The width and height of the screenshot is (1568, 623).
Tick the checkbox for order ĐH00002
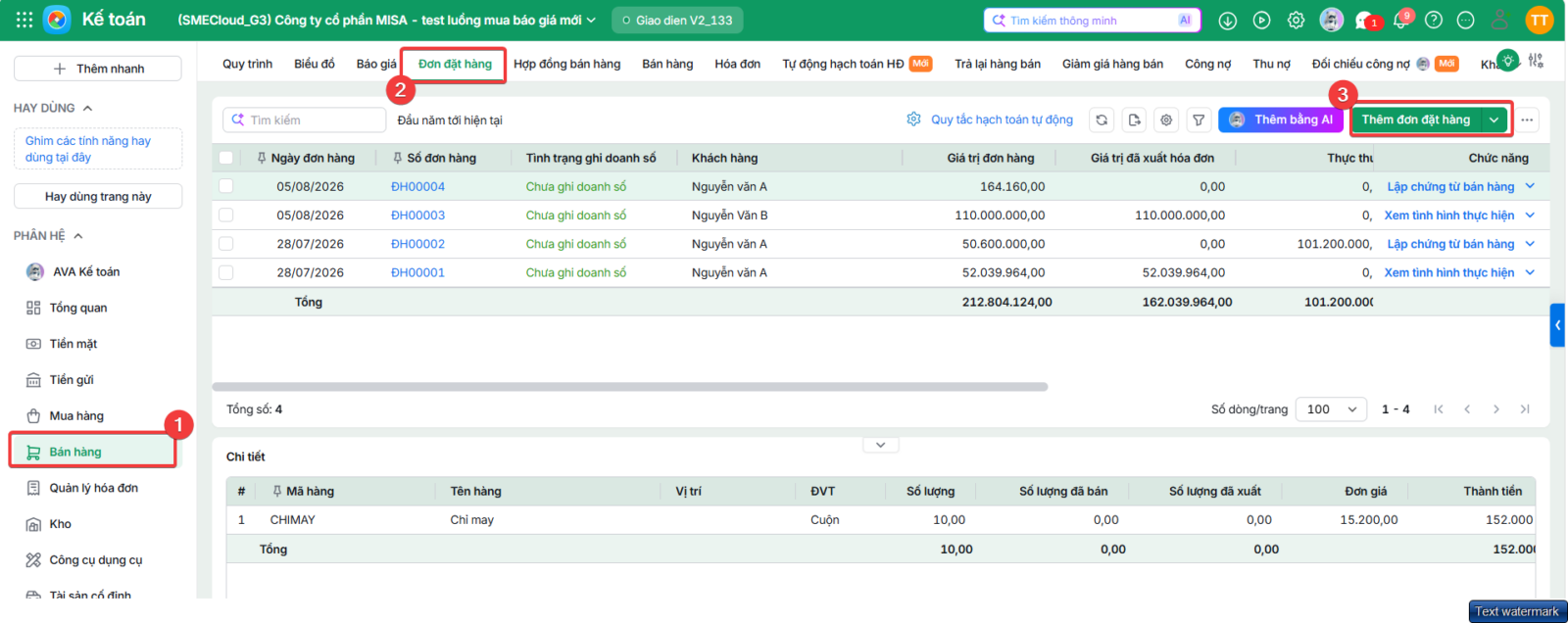[x=226, y=244]
